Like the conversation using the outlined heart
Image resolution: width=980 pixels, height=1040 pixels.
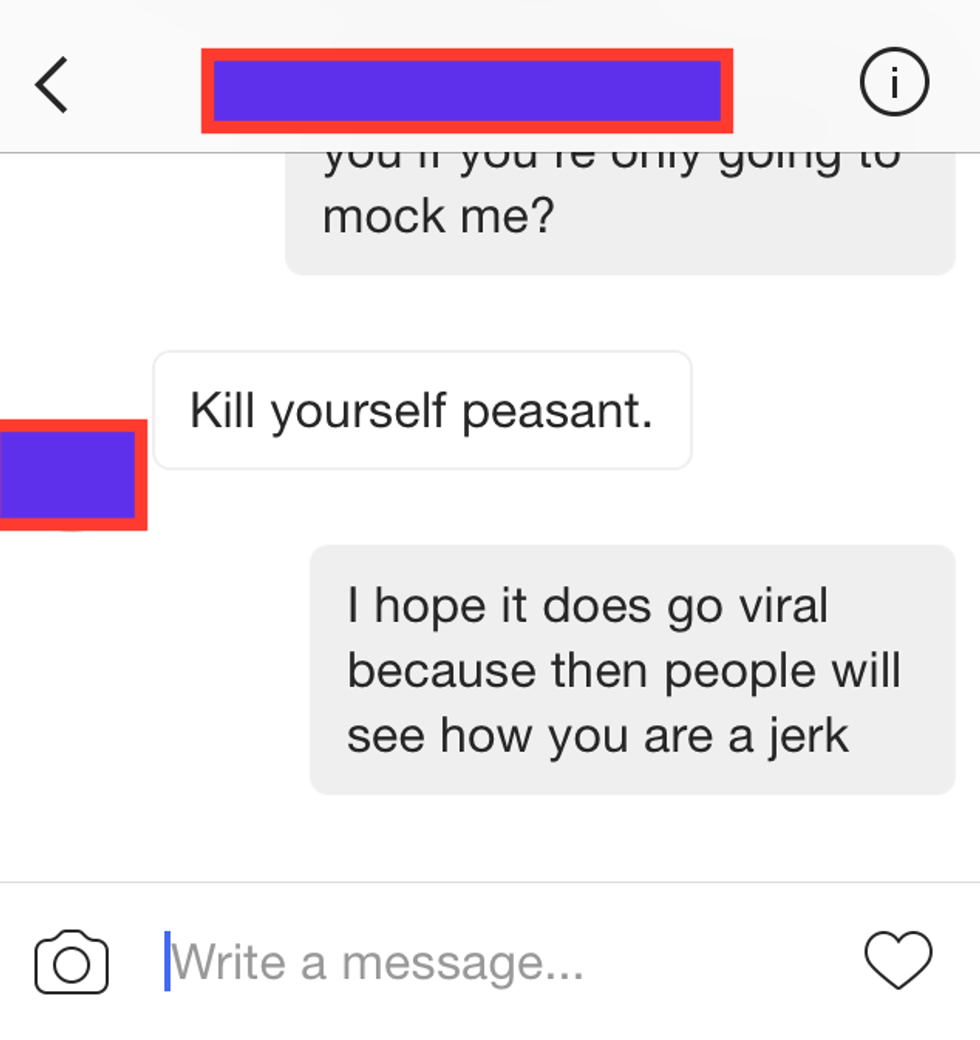898,960
